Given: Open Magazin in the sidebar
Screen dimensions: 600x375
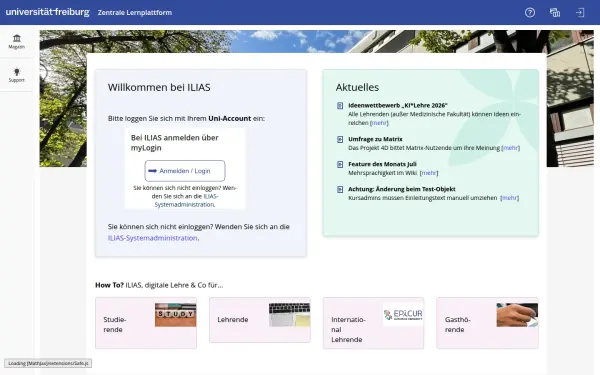Looking at the screenshot, I should (16, 42).
